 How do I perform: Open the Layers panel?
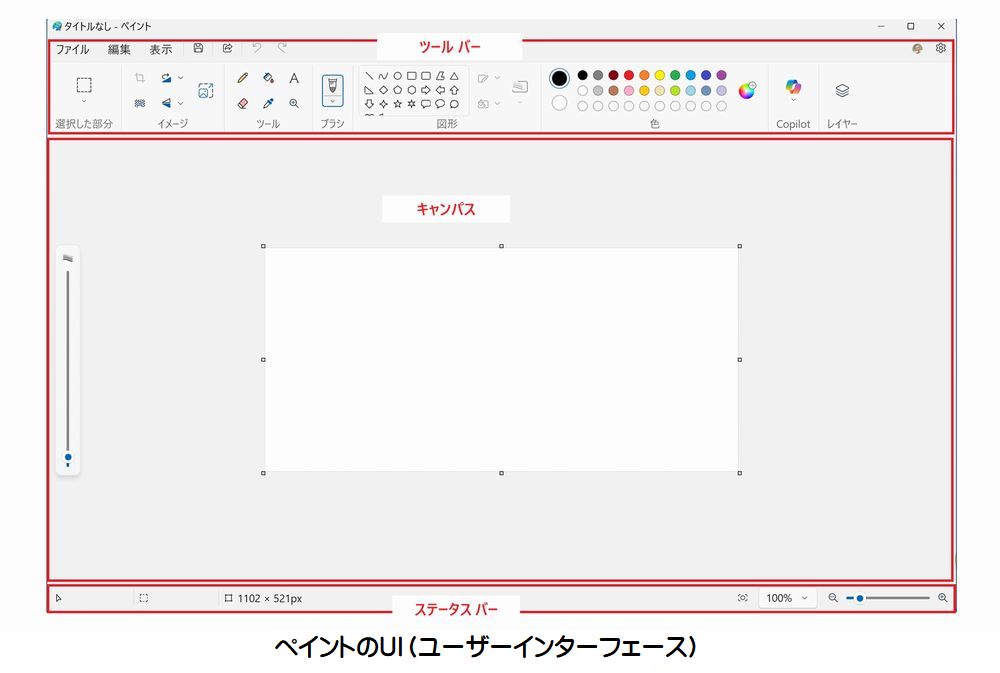(x=842, y=91)
